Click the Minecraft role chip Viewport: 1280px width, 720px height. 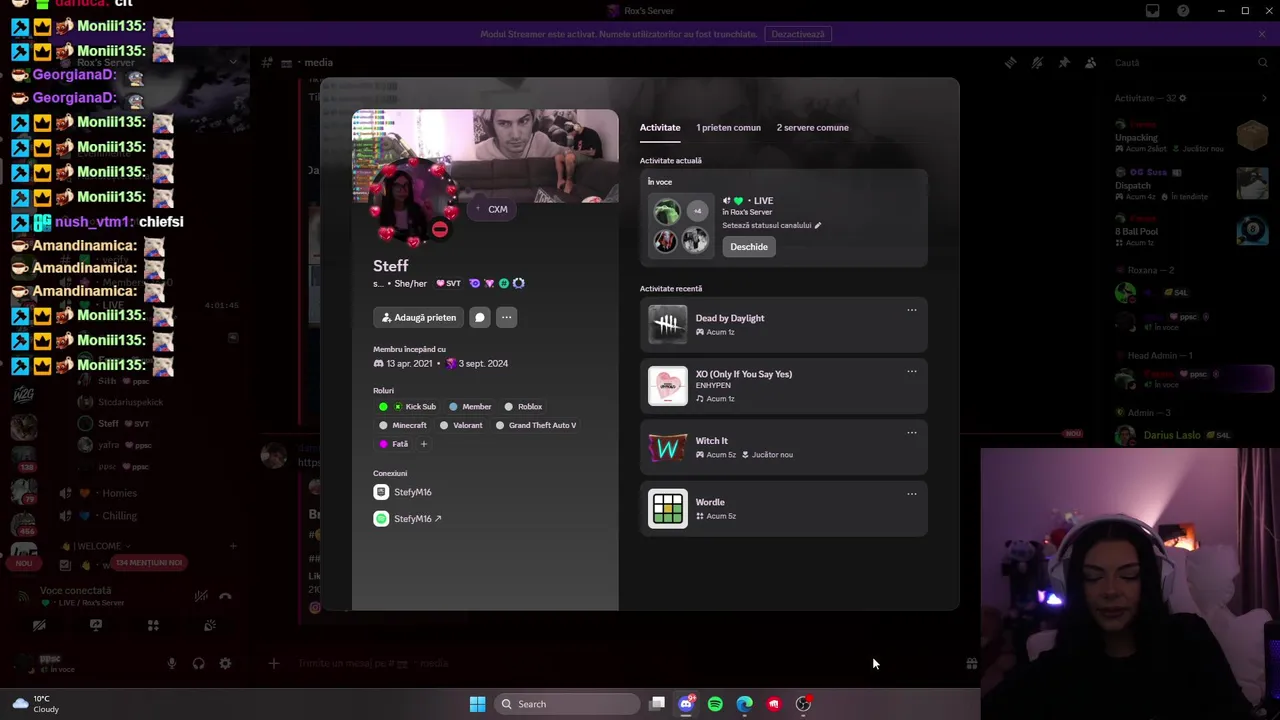click(x=403, y=425)
